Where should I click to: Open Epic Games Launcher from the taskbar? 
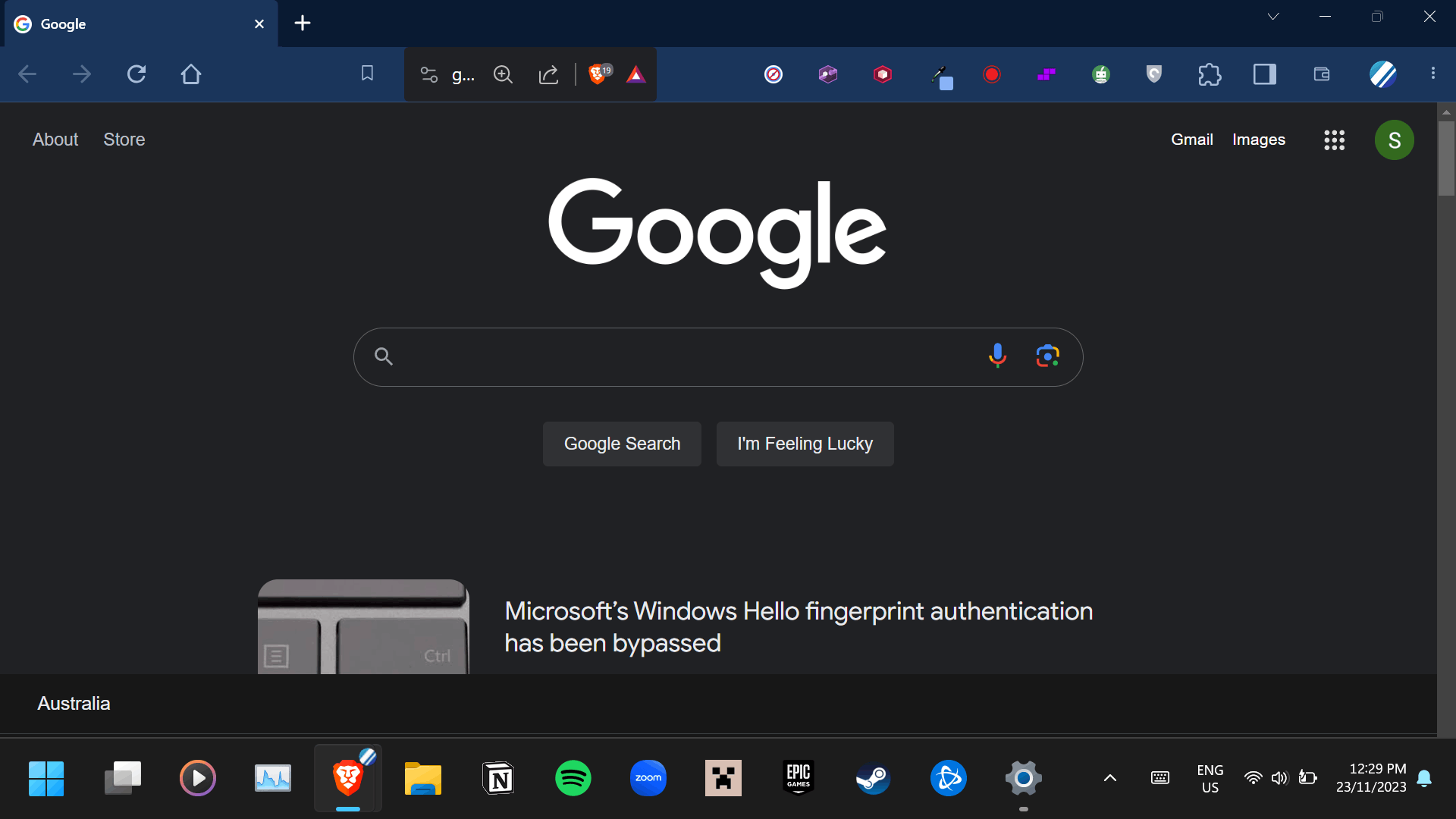click(x=799, y=777)
